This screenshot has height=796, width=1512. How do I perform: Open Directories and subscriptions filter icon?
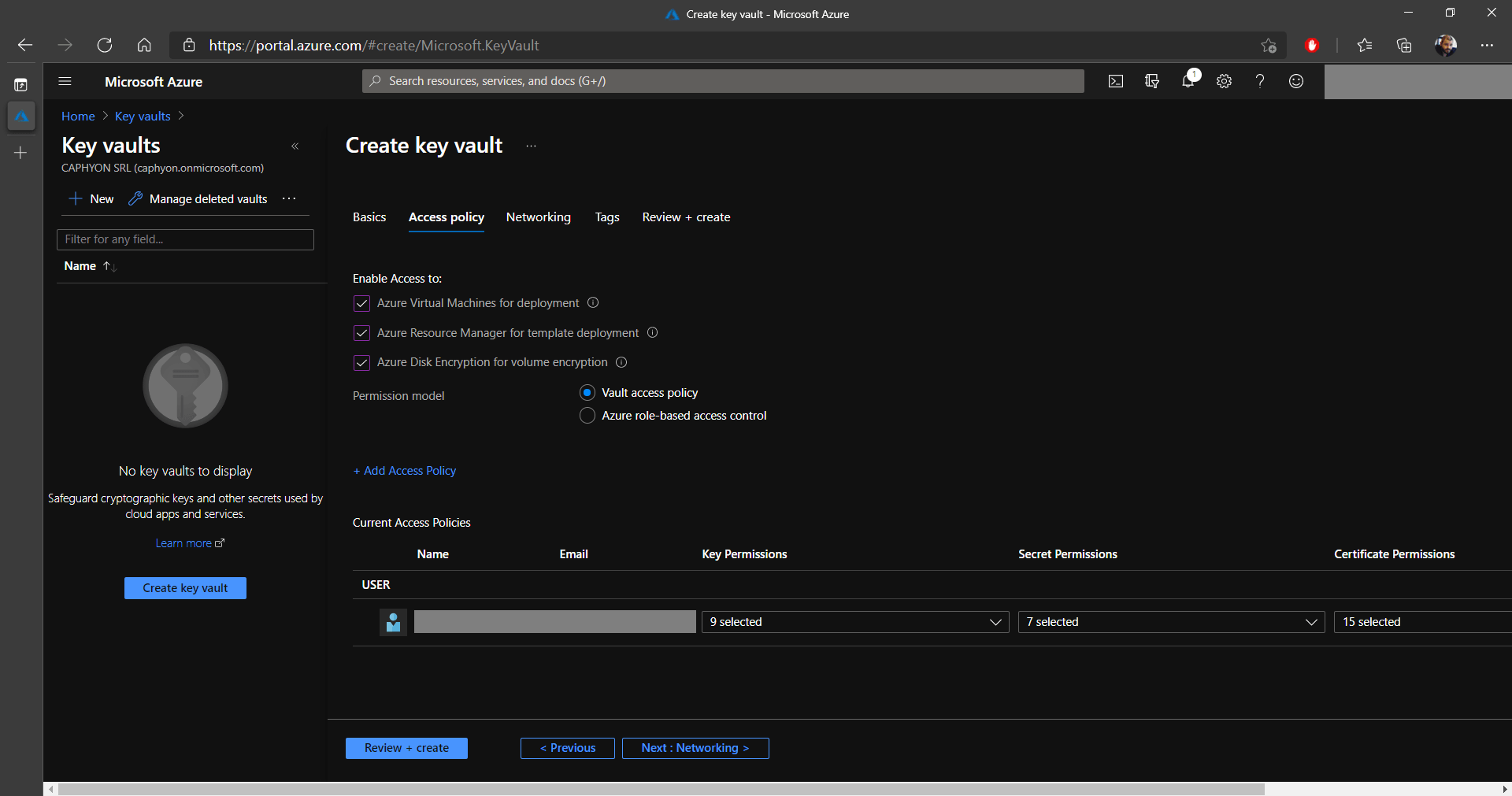pyautogui.click(x=1152, y=81)
